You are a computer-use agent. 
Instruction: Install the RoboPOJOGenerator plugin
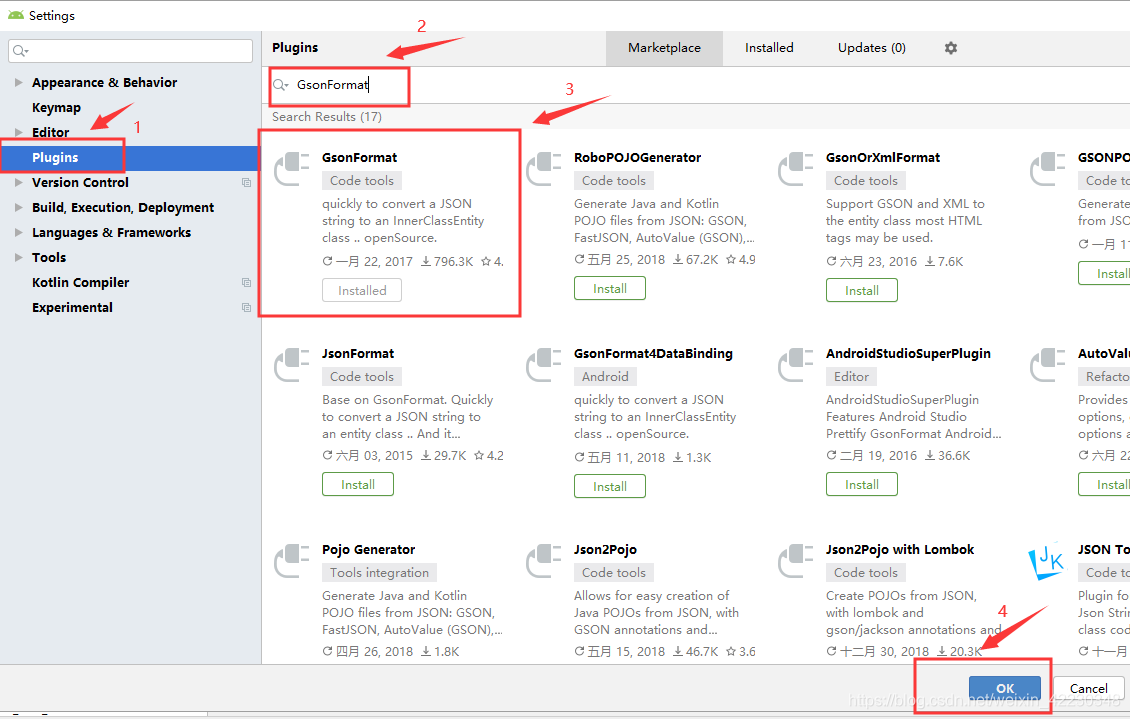tap(610, 288)
